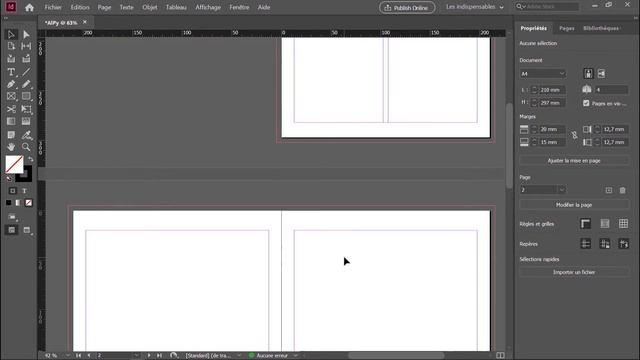The width and height of the screenshot is (640, 360).
Task: Click the Home icon
Action: [x=29, y=7]
